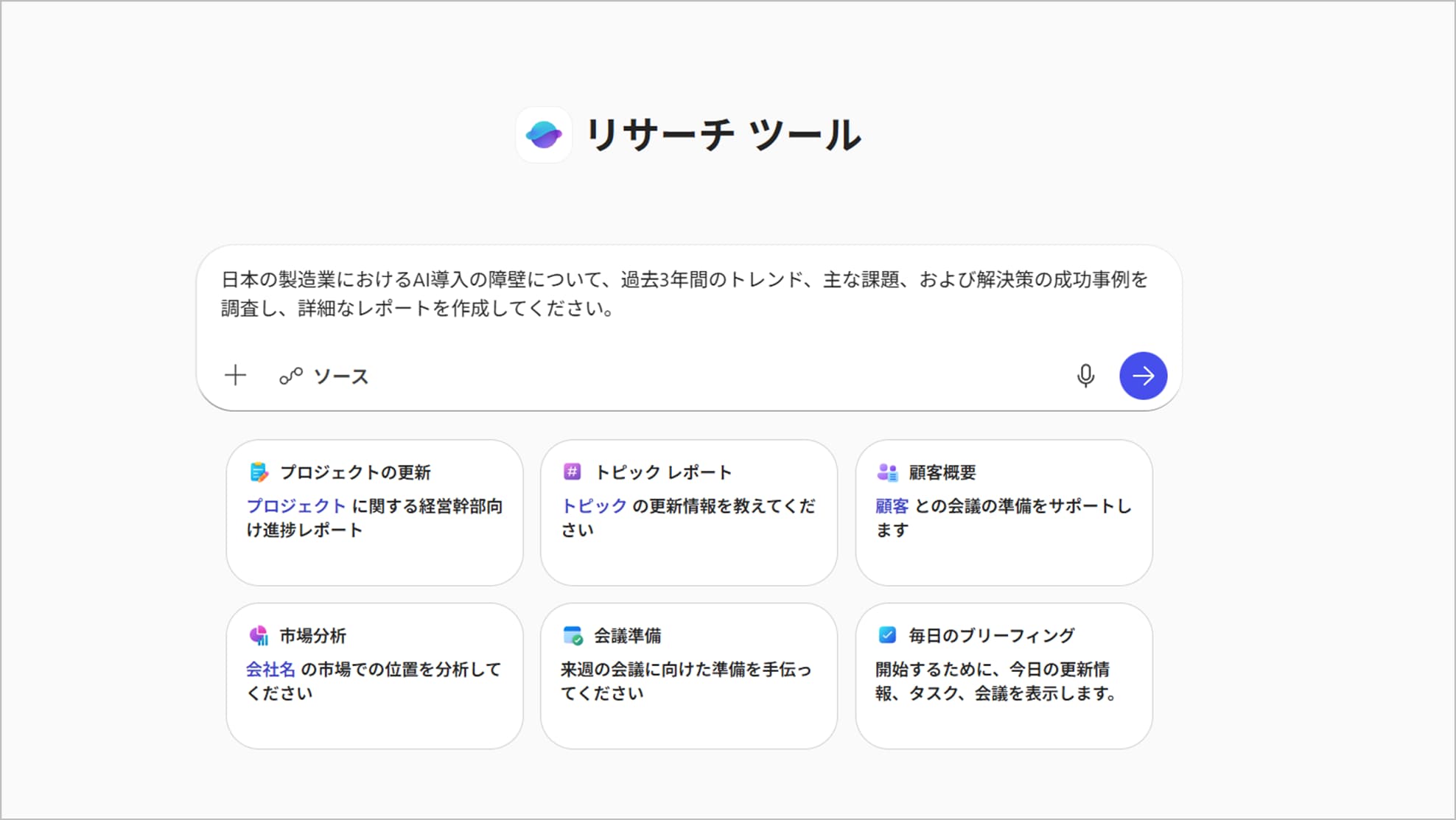Click the microphone voice input icon
Viewport: 1456px width, 820px height.
tap(1085, 376)
